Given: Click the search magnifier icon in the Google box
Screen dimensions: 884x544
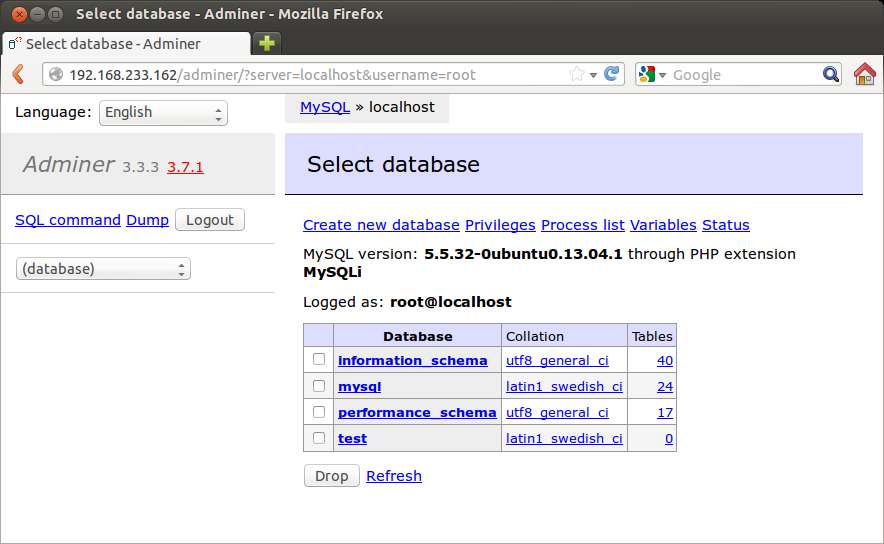Looking at the screenshot, I should pyautogui.click(x=830, y=74).
